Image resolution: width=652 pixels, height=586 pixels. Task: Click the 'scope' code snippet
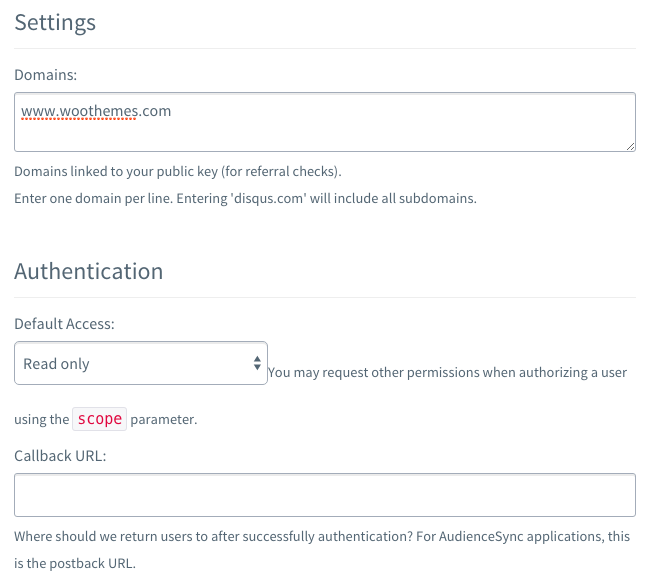[99, 419]
